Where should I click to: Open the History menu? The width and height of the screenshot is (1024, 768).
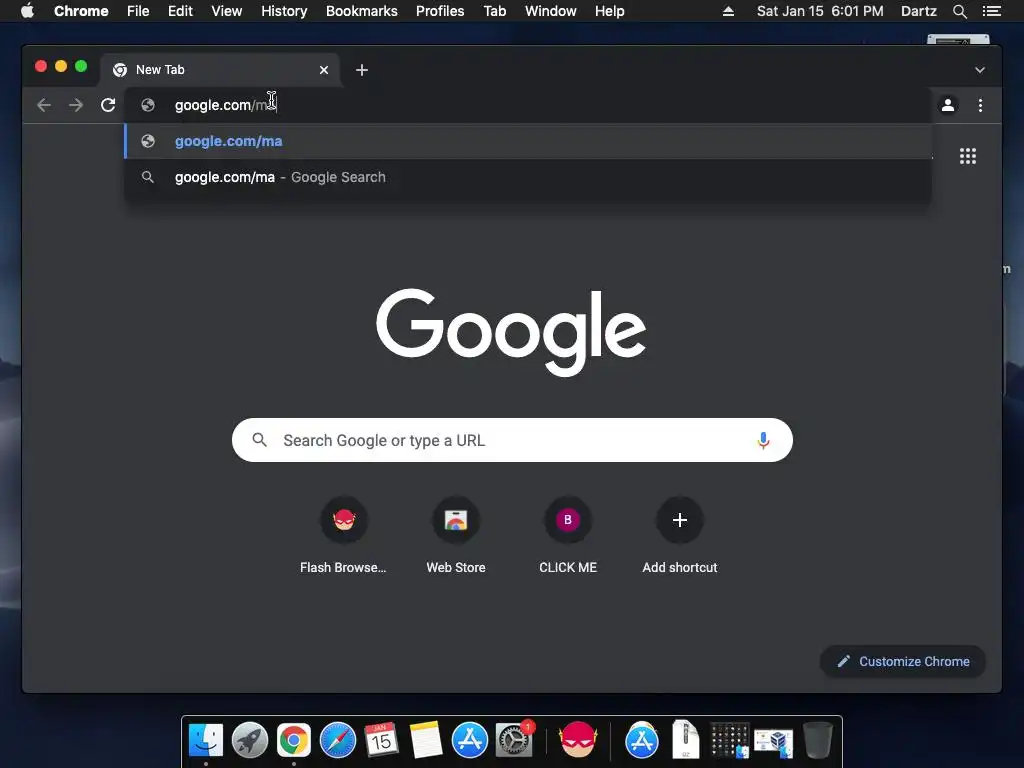coord(284,11)
